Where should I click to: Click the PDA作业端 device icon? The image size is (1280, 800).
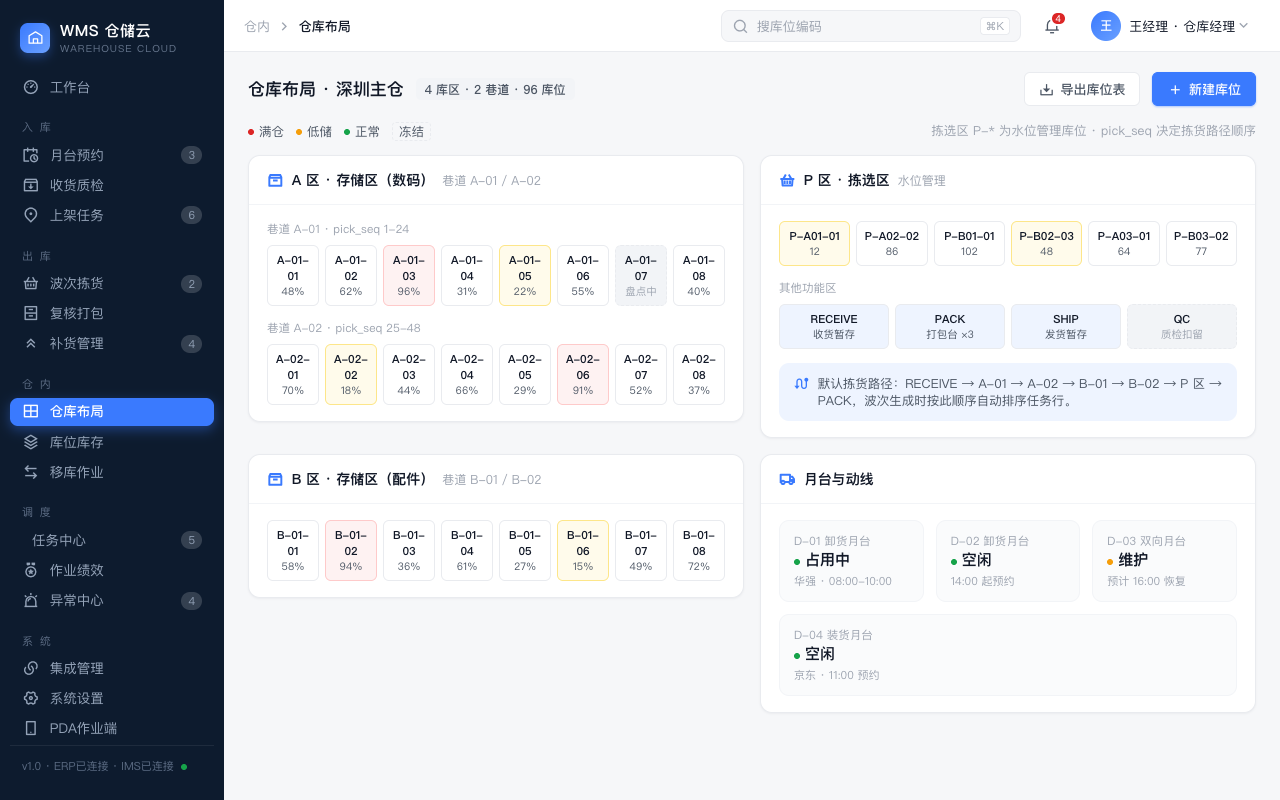point(31,728)
